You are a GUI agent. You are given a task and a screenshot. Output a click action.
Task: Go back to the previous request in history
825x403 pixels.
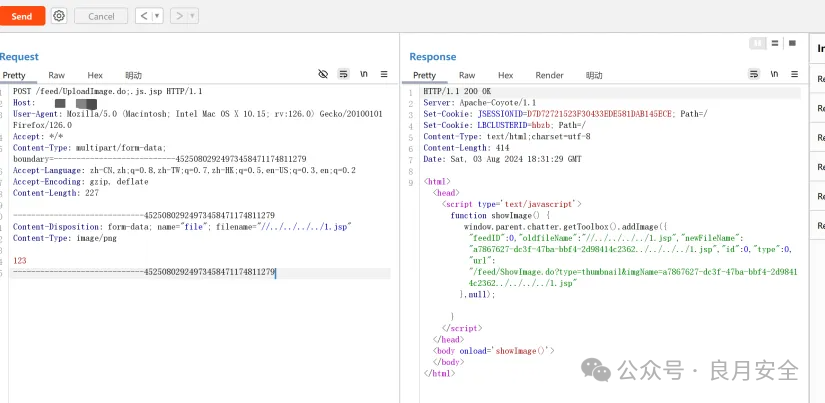click(x=144, y=16)
